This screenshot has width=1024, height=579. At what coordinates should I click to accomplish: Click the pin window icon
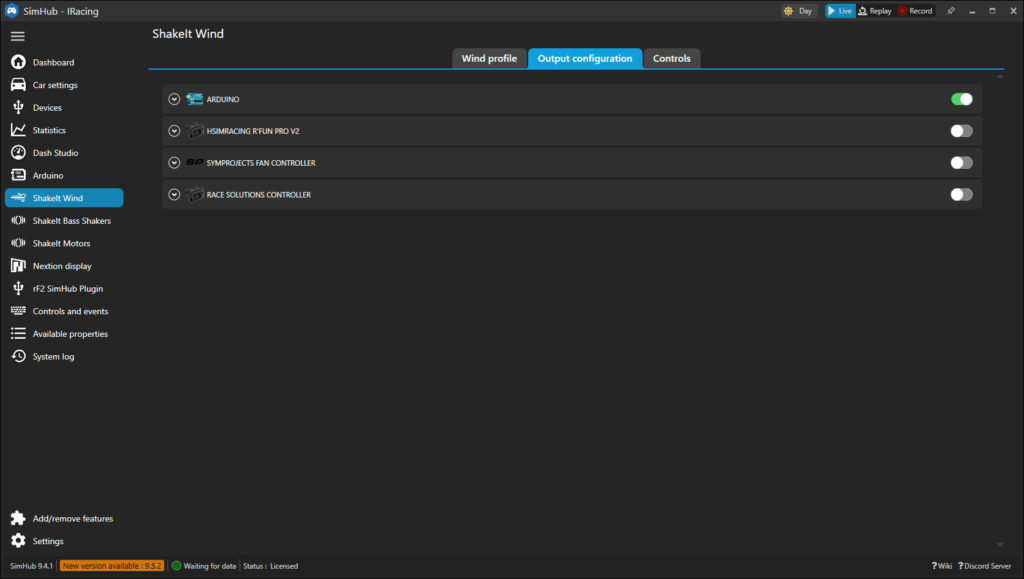[951, 11]
